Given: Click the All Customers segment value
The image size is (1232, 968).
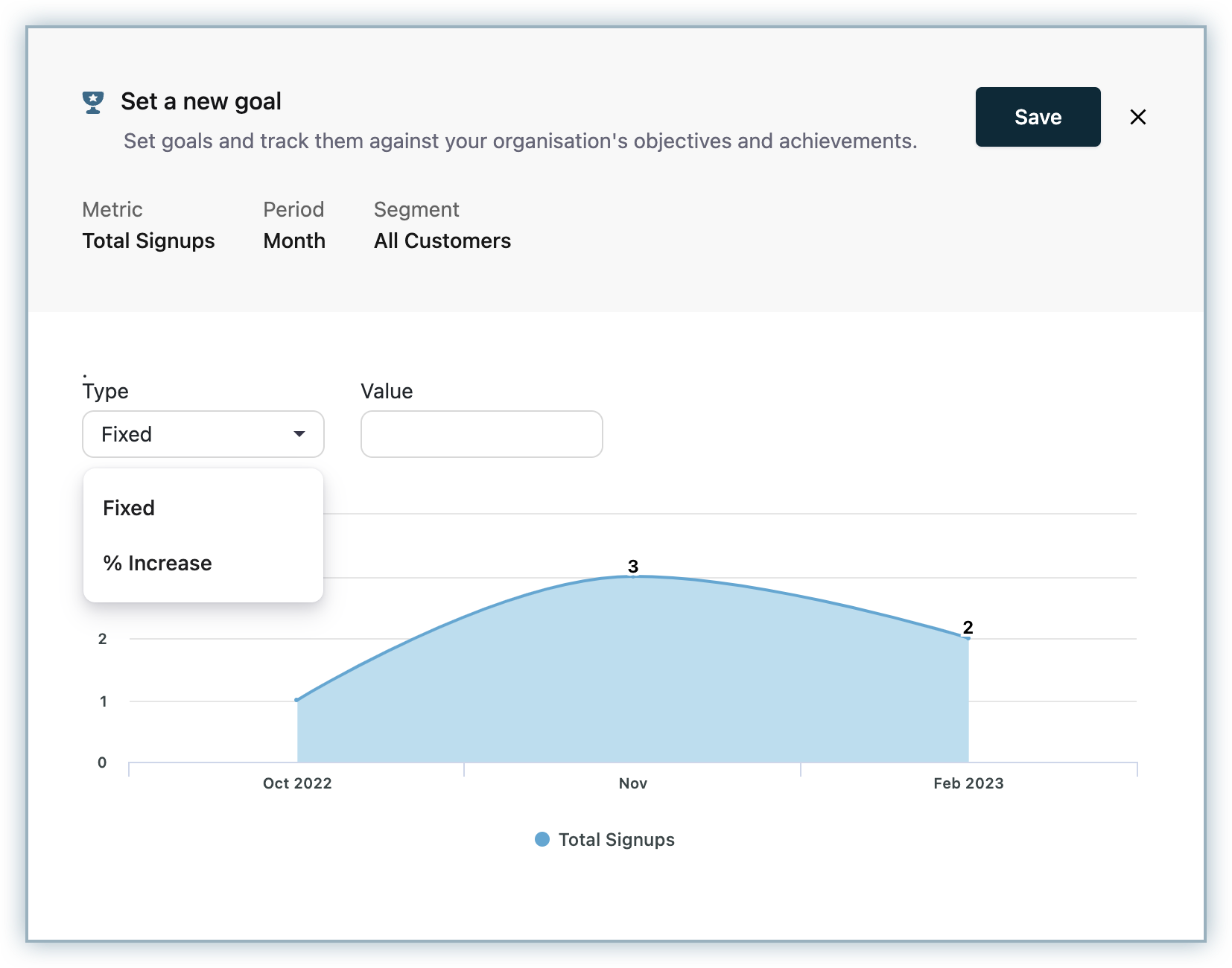Looking at the screenshot, I should [x=442, y=241].
